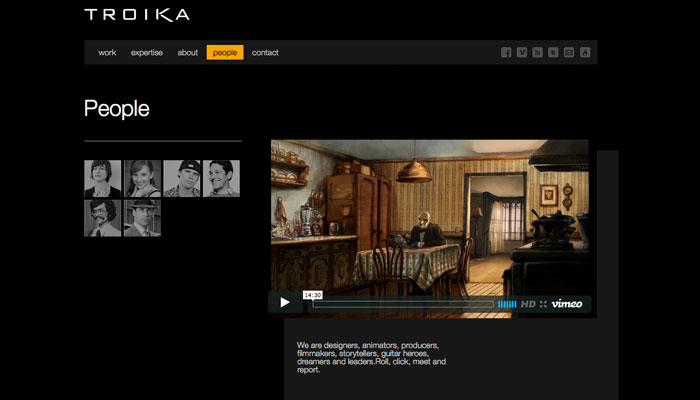
Task: Select portrait of woman with short dark hair
Action: (x=103, y=179)
